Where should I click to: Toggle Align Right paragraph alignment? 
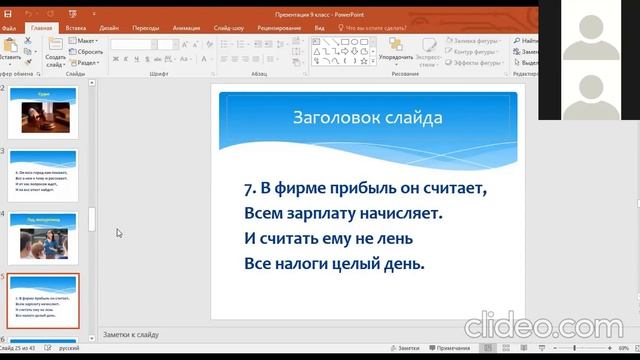245,60
